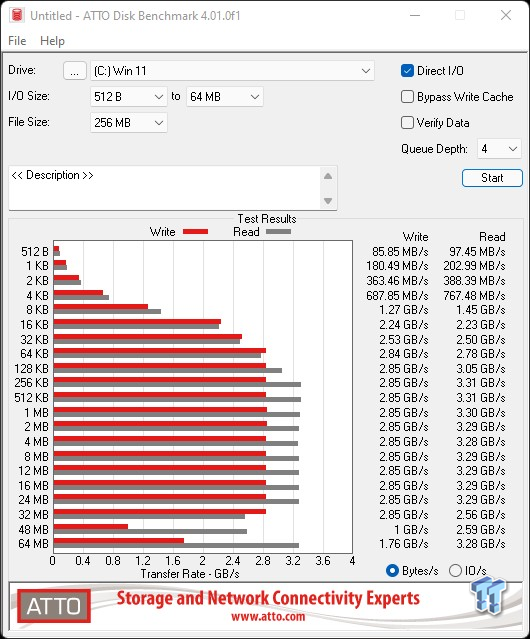Click the 1 MB row label

click(36, 413)
